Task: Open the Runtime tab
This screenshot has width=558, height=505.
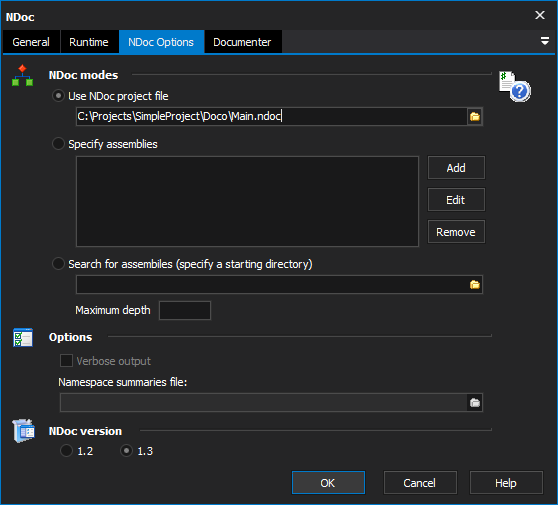Action: click(89, 42)
